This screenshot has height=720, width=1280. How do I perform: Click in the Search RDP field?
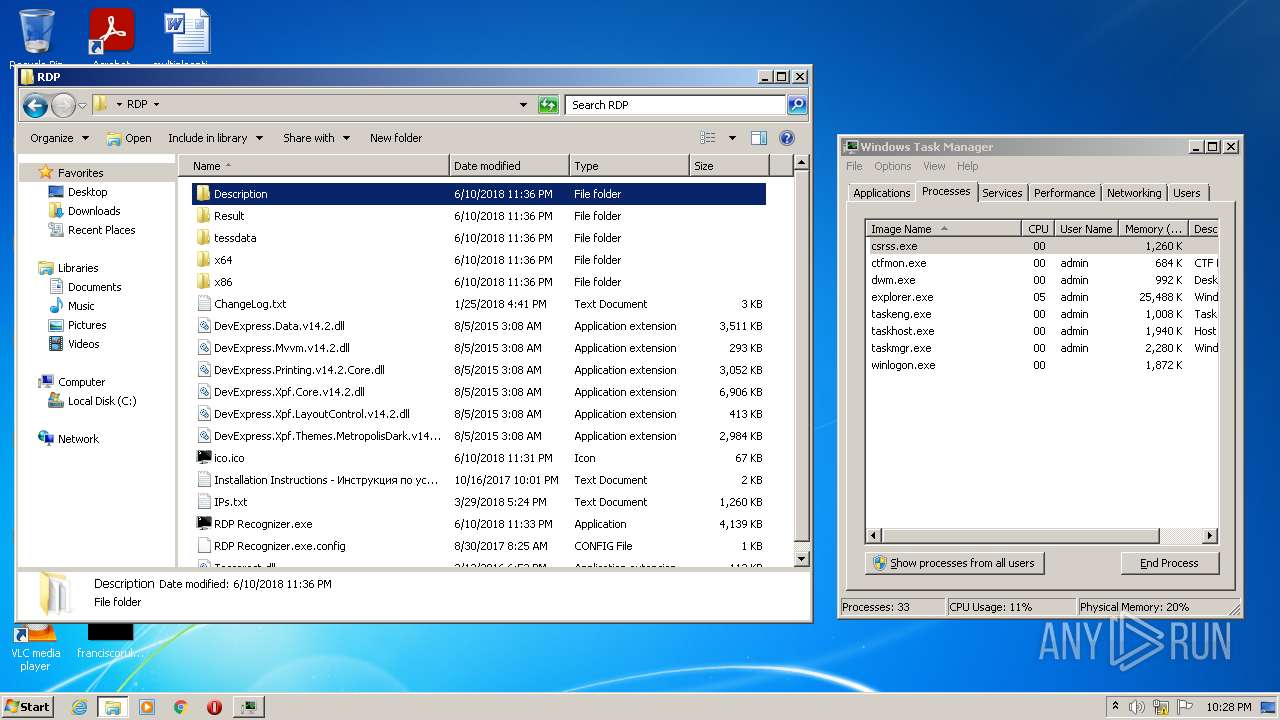pyautogui.click(x=676, y=104)
